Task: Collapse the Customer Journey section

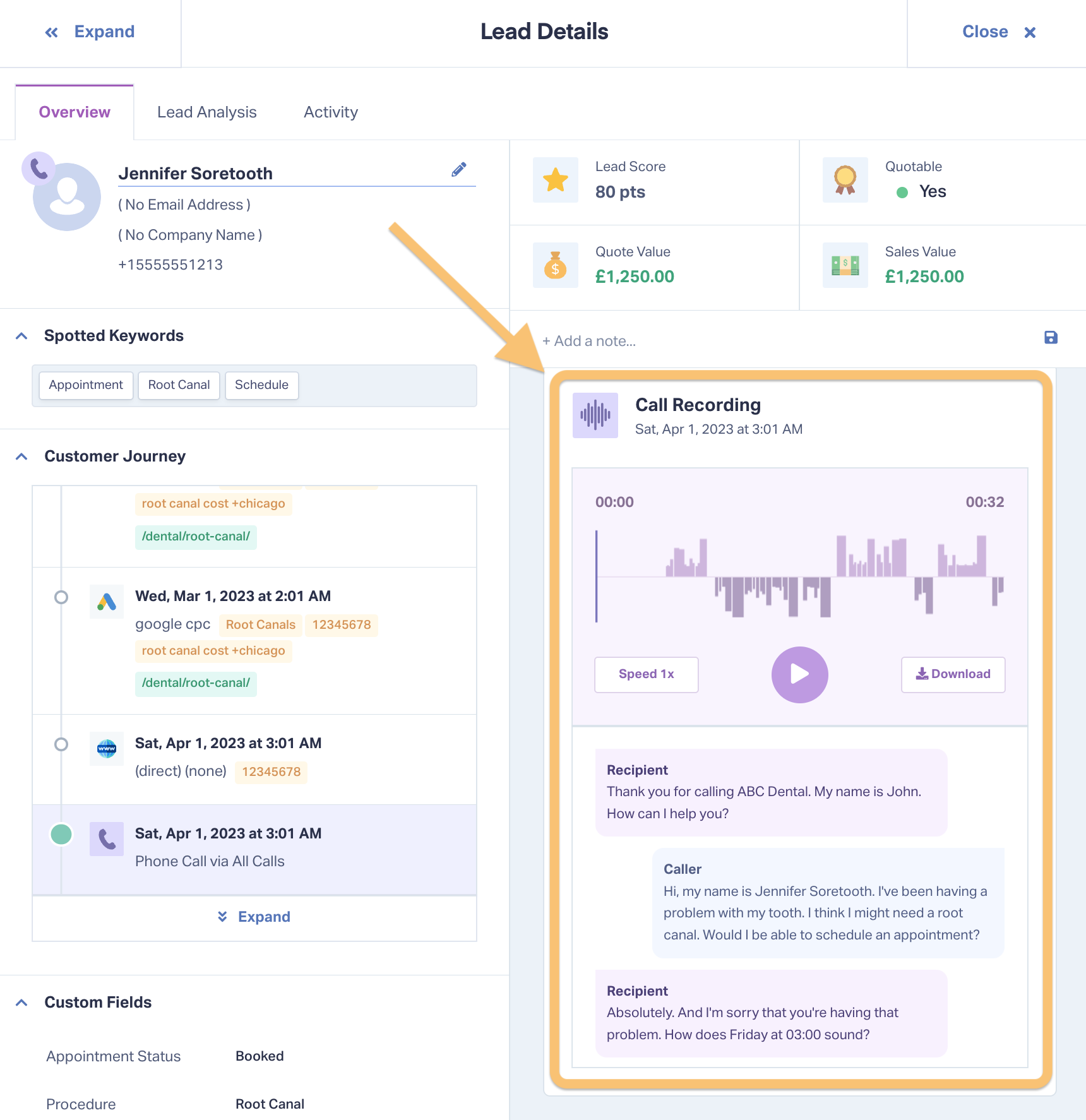Action: click(21, 456)
